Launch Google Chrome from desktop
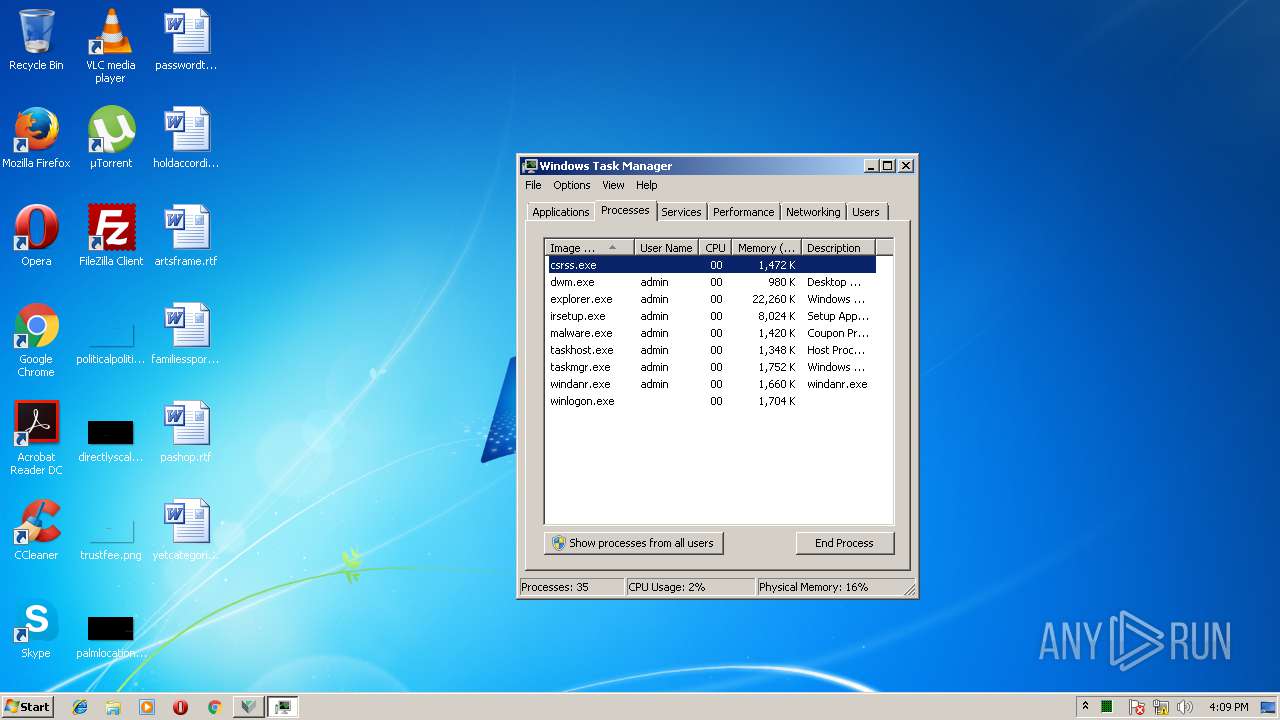Viewport: 1280px width, 720px height. point(36,340)
